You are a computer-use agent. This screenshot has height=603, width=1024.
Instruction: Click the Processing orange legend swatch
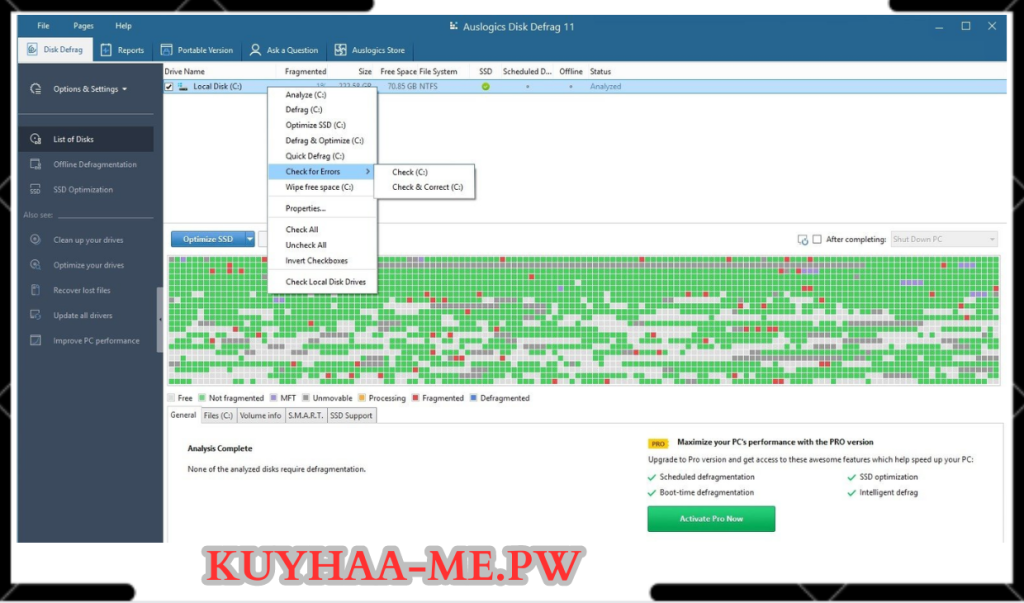point(362,398)
